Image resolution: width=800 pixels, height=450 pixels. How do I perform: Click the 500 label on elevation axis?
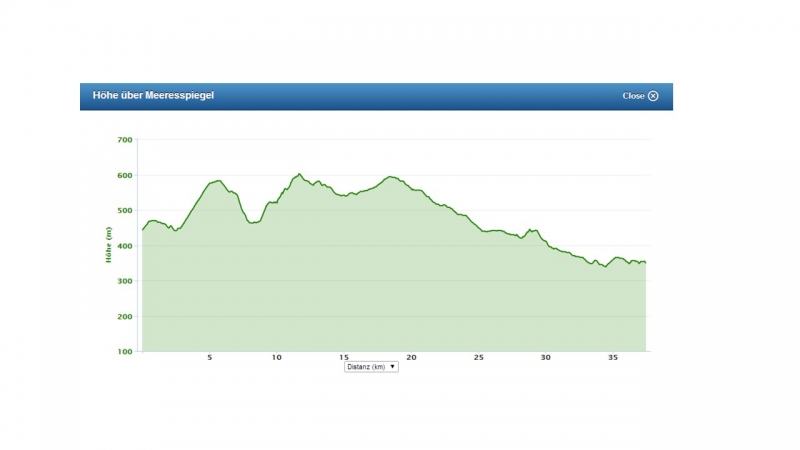pos(125,211)
